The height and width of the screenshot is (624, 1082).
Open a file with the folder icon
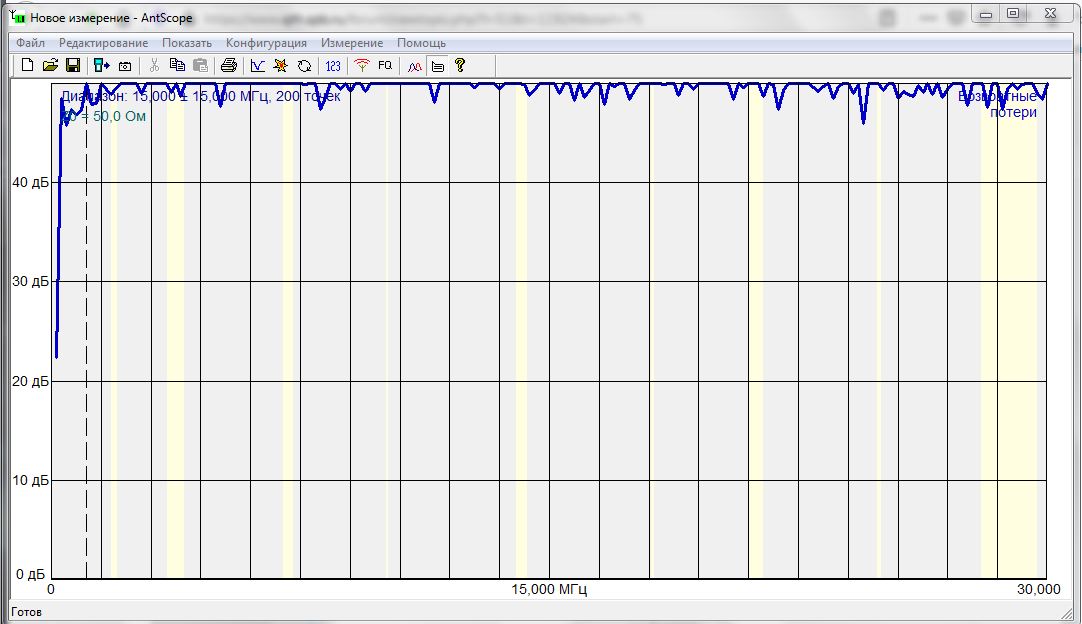point(50,66)
